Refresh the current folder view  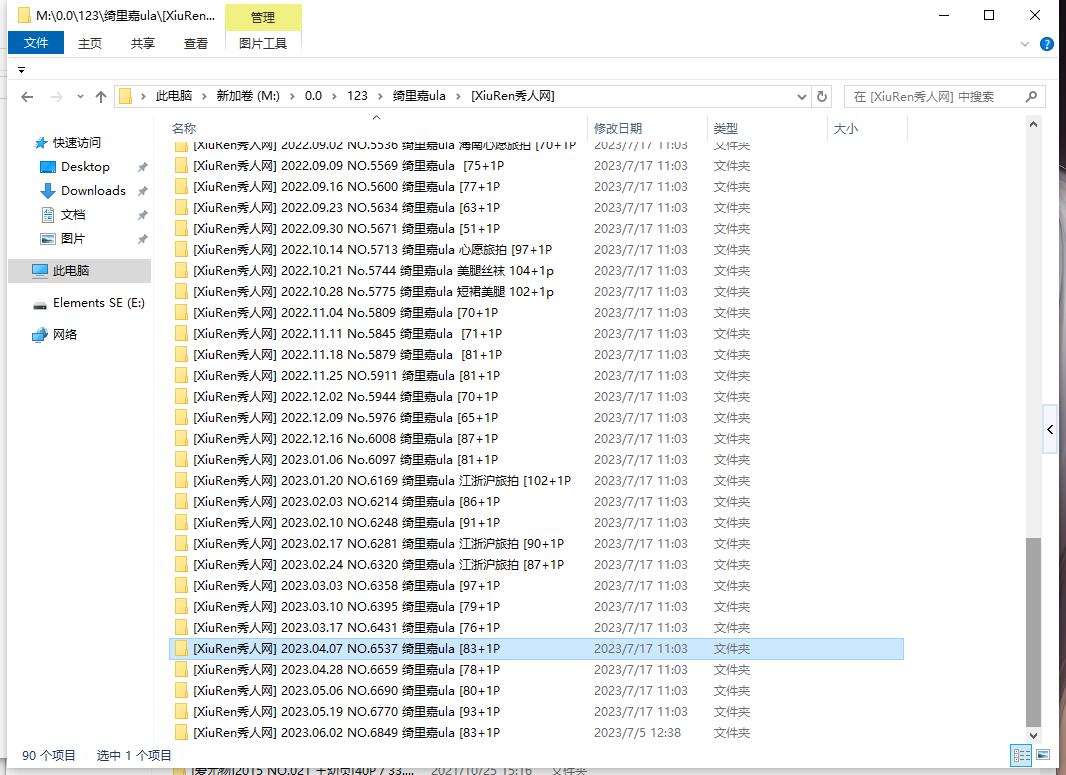point(822,97)
